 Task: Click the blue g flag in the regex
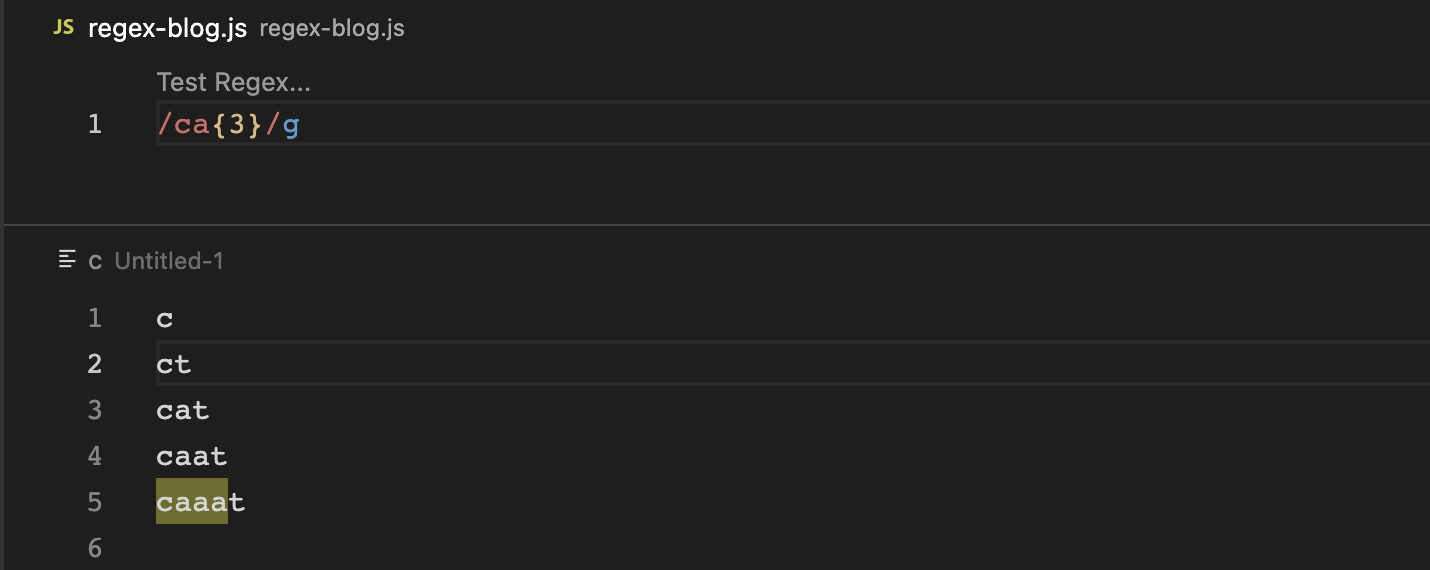coord(291,126)
